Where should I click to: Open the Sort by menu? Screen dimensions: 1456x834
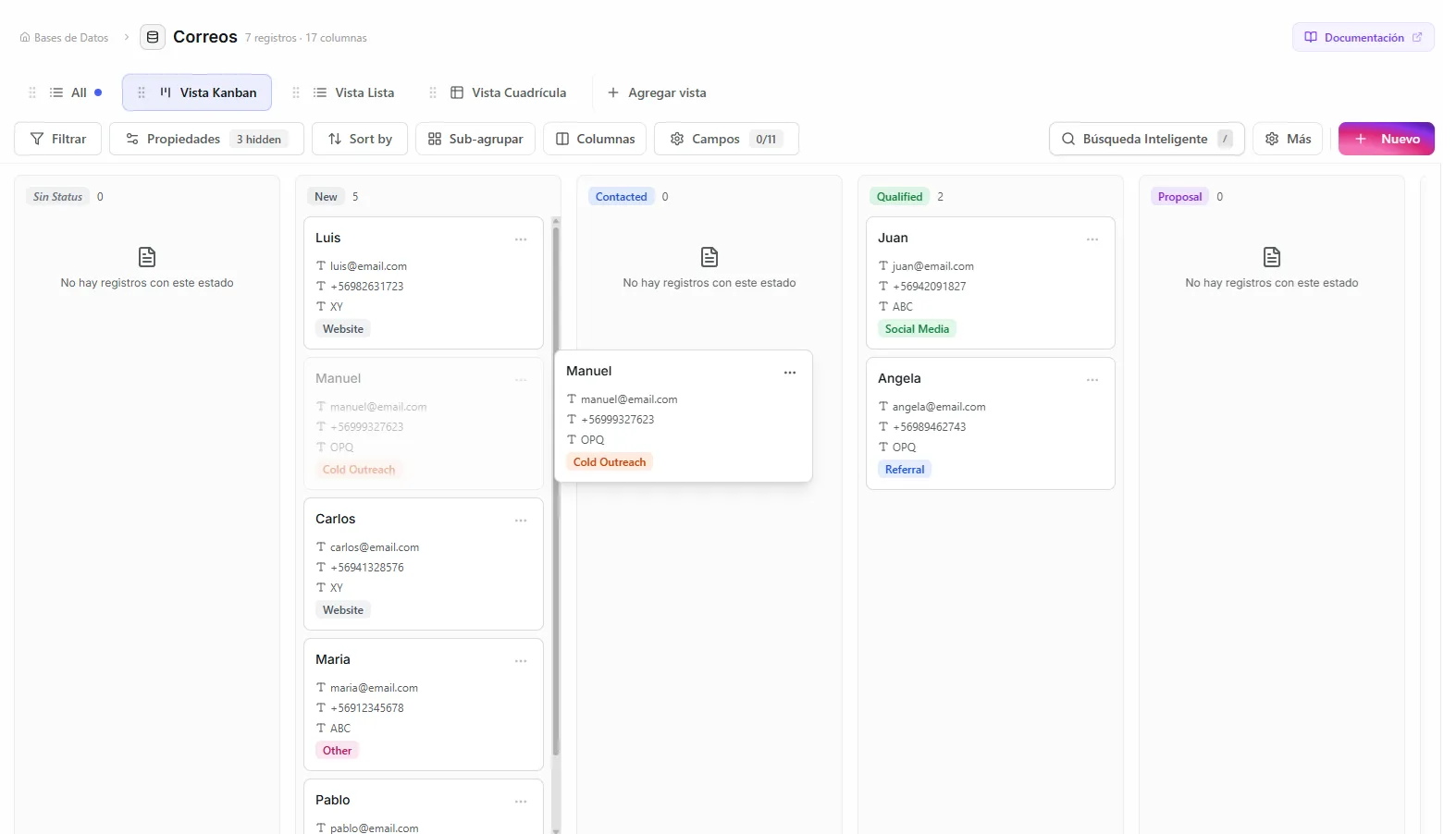click(x=360, y=139)
